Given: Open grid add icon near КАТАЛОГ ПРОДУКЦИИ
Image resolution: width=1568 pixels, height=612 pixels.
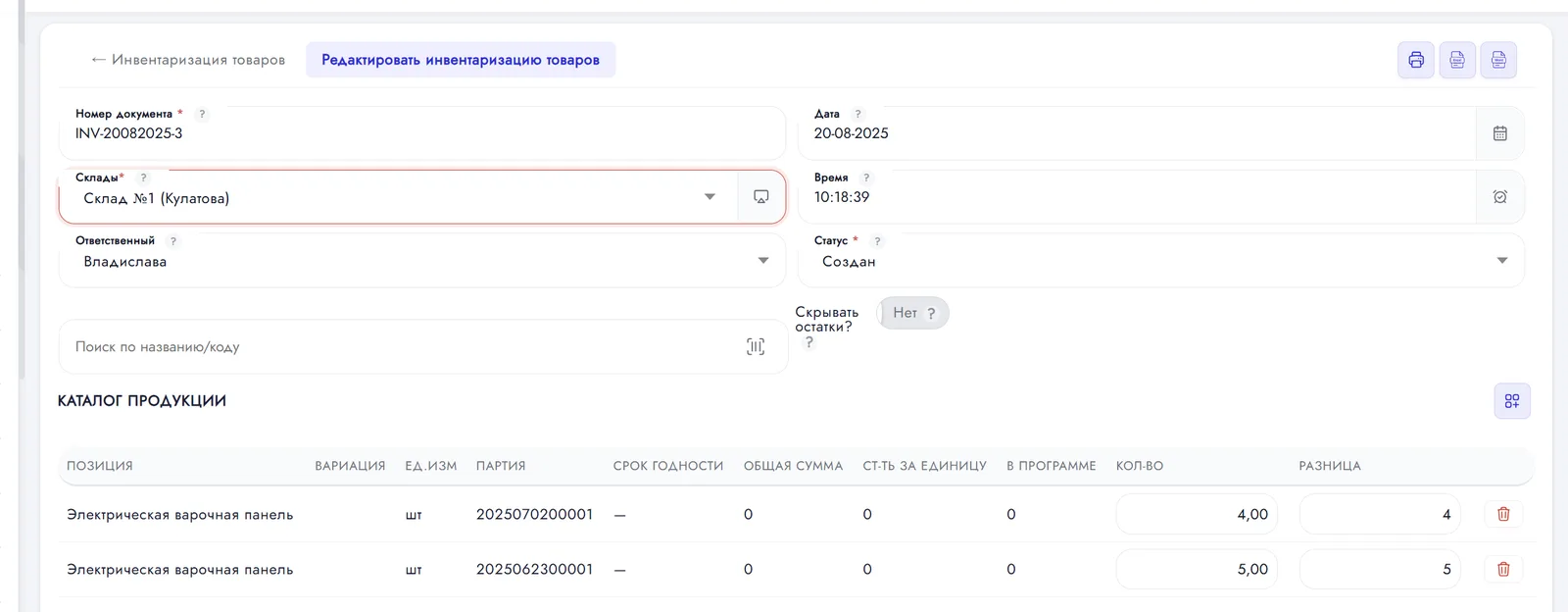Looking at the screenshot, I should (x=1512, y=401).
